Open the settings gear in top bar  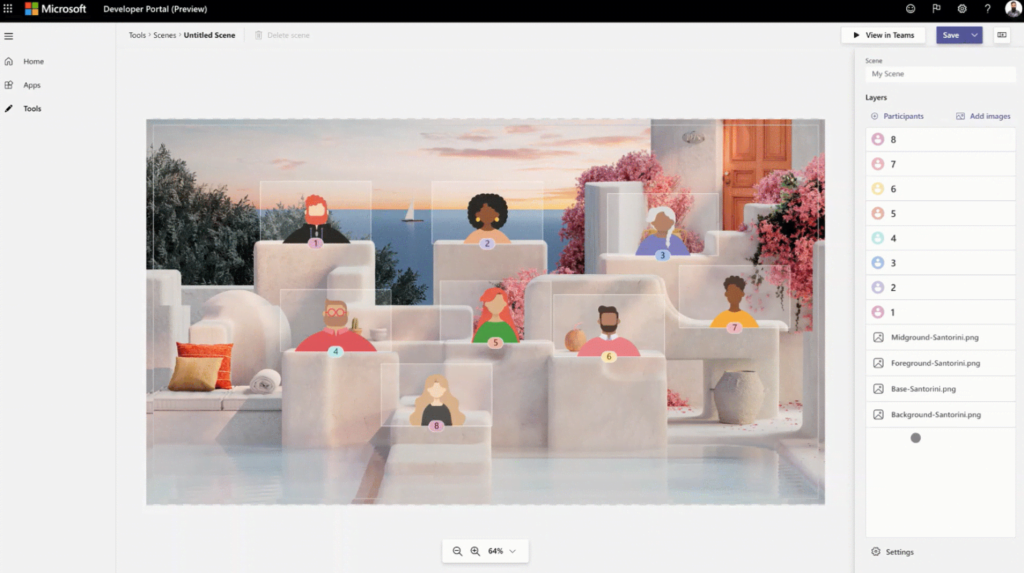point(962,9)
